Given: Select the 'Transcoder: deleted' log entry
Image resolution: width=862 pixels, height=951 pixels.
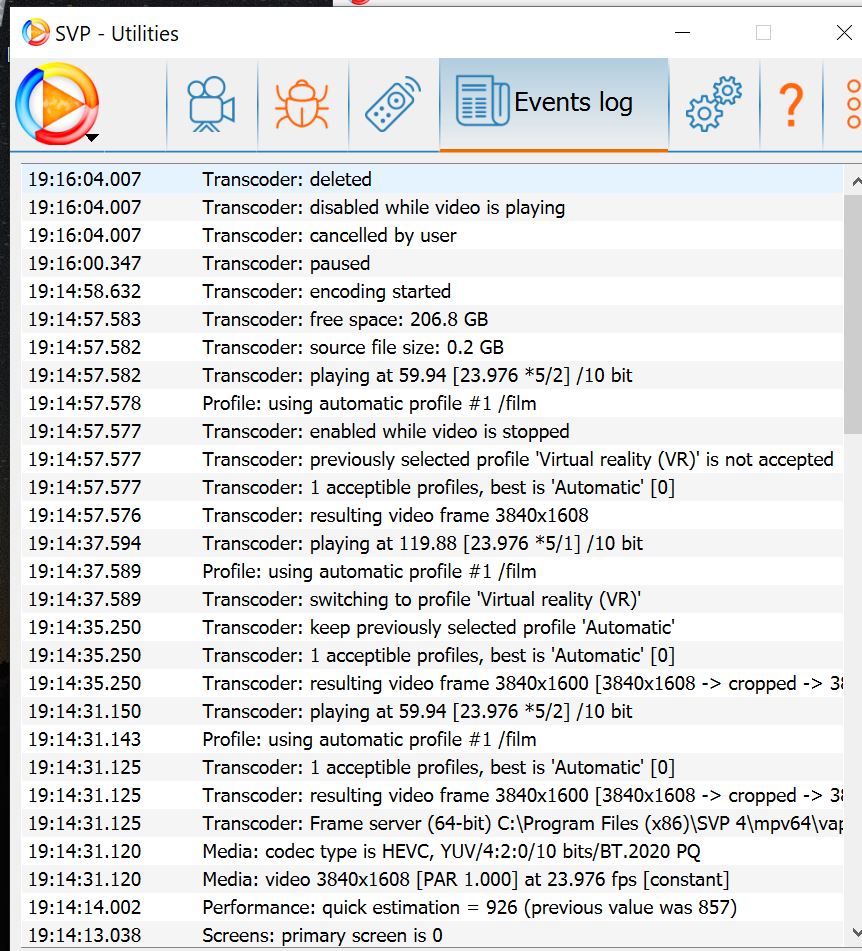Looking at the screenshot, I should (x=286, y=180).
